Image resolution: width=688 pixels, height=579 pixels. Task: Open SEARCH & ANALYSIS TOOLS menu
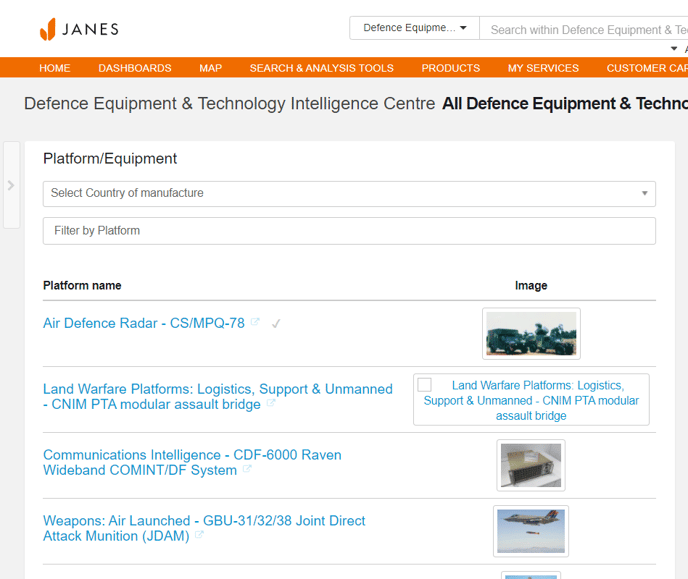pos(322,68)
